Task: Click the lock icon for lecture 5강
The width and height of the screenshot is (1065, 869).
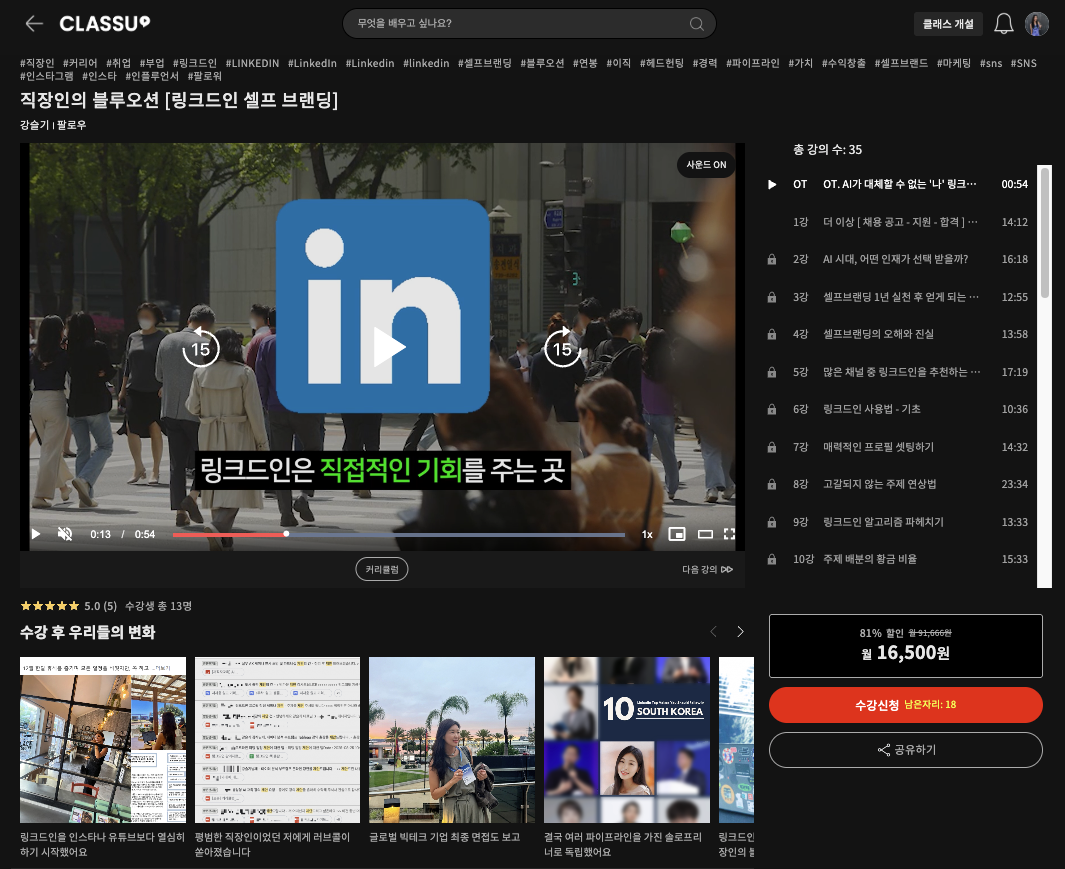Action: [x=772, y=372]
